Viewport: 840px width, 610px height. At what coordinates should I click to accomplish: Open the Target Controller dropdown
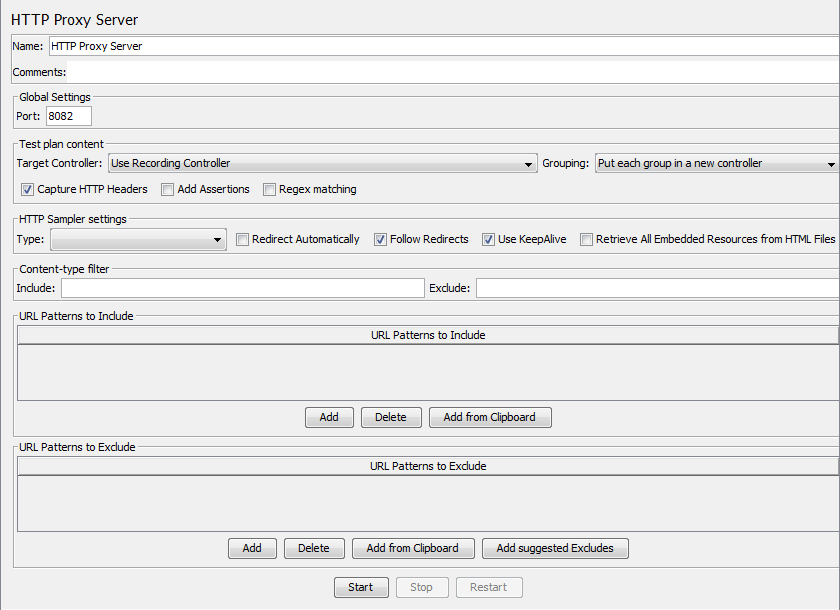coord(321,163)
